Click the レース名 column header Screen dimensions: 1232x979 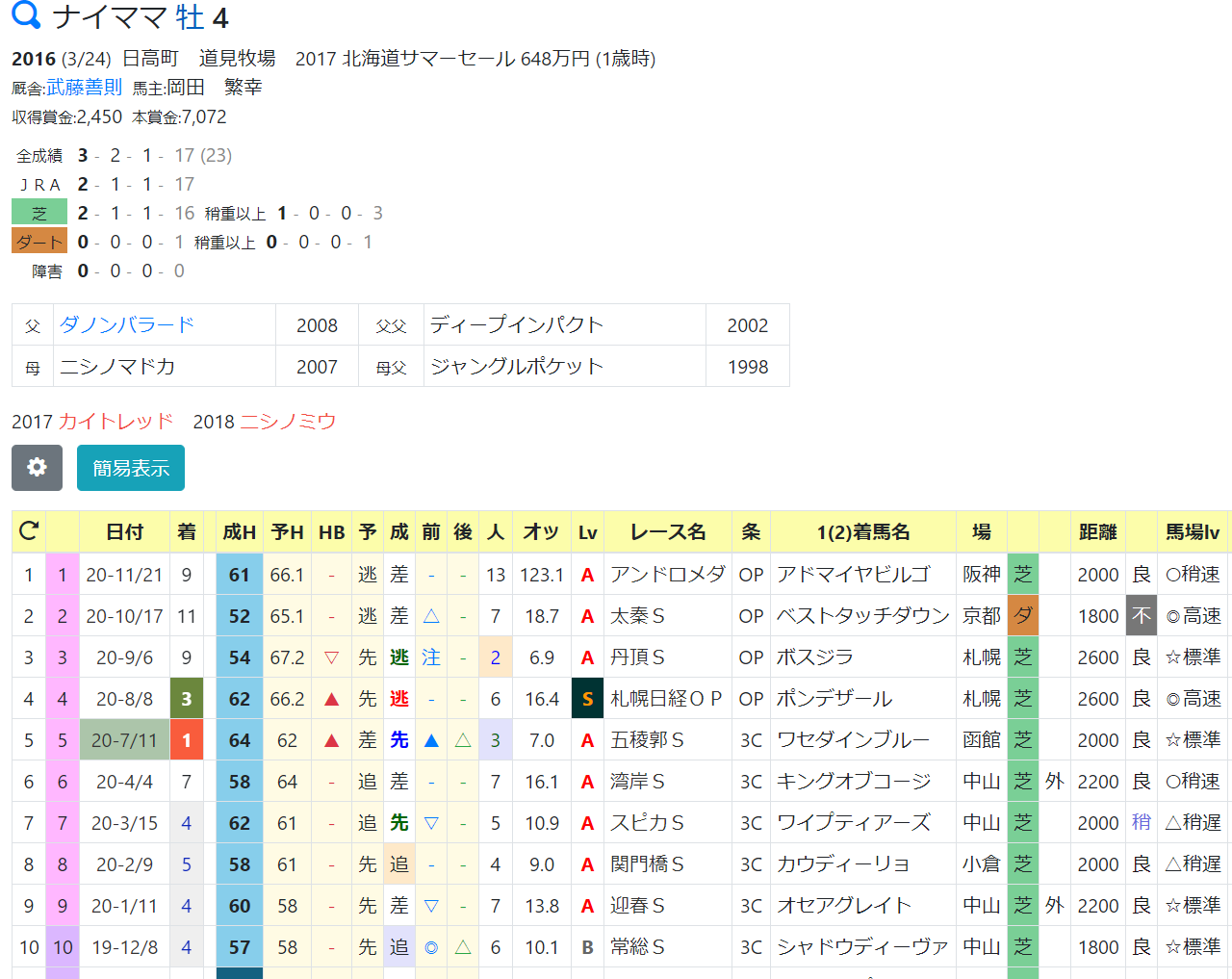(668, 532)
